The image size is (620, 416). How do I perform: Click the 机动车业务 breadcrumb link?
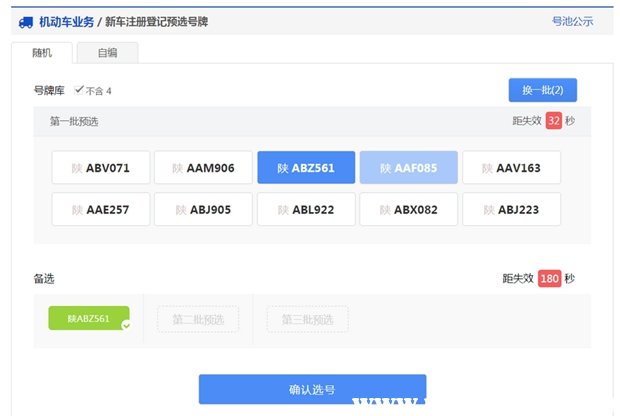[66, 21]
